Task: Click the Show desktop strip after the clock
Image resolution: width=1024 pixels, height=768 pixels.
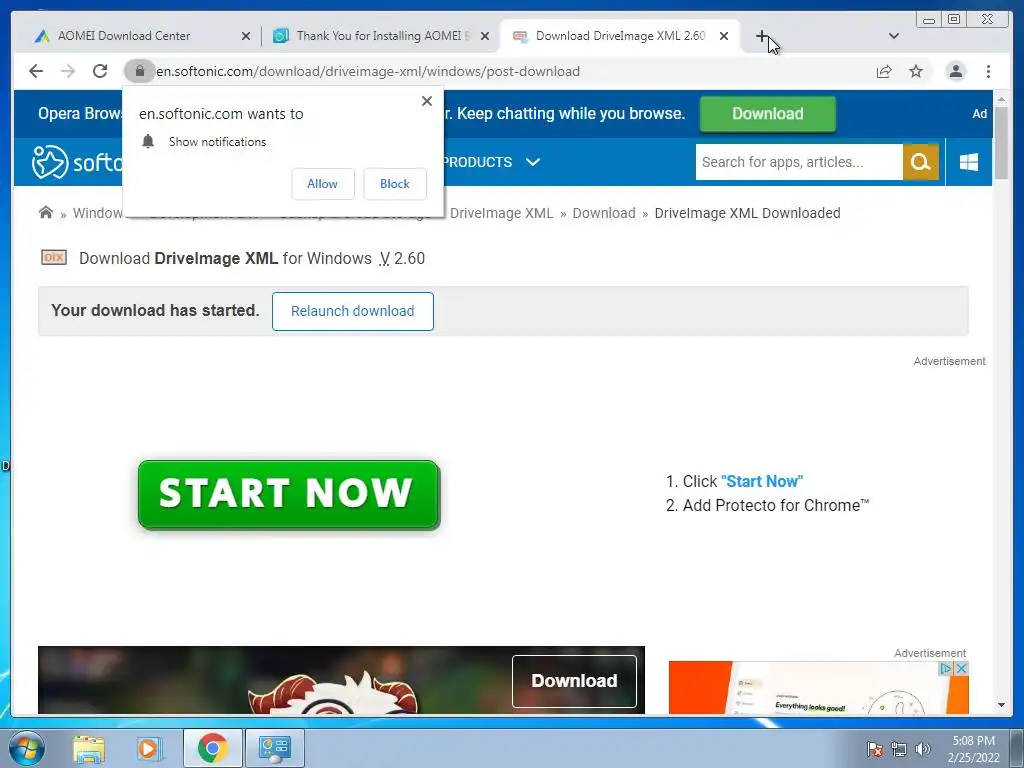Action: (x=1018, y=748)
